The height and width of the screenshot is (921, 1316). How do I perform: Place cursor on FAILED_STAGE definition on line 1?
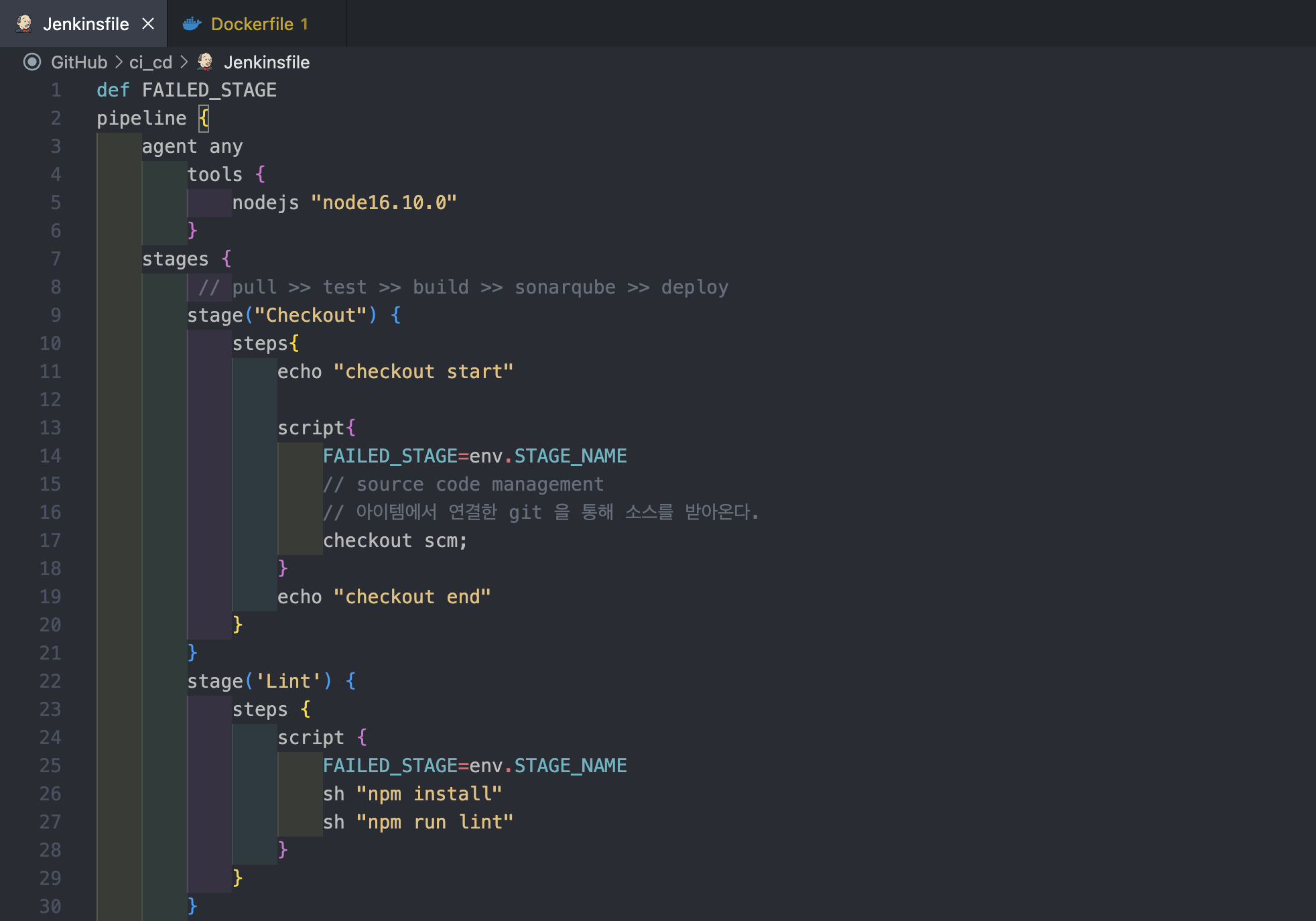pos(208,90)
